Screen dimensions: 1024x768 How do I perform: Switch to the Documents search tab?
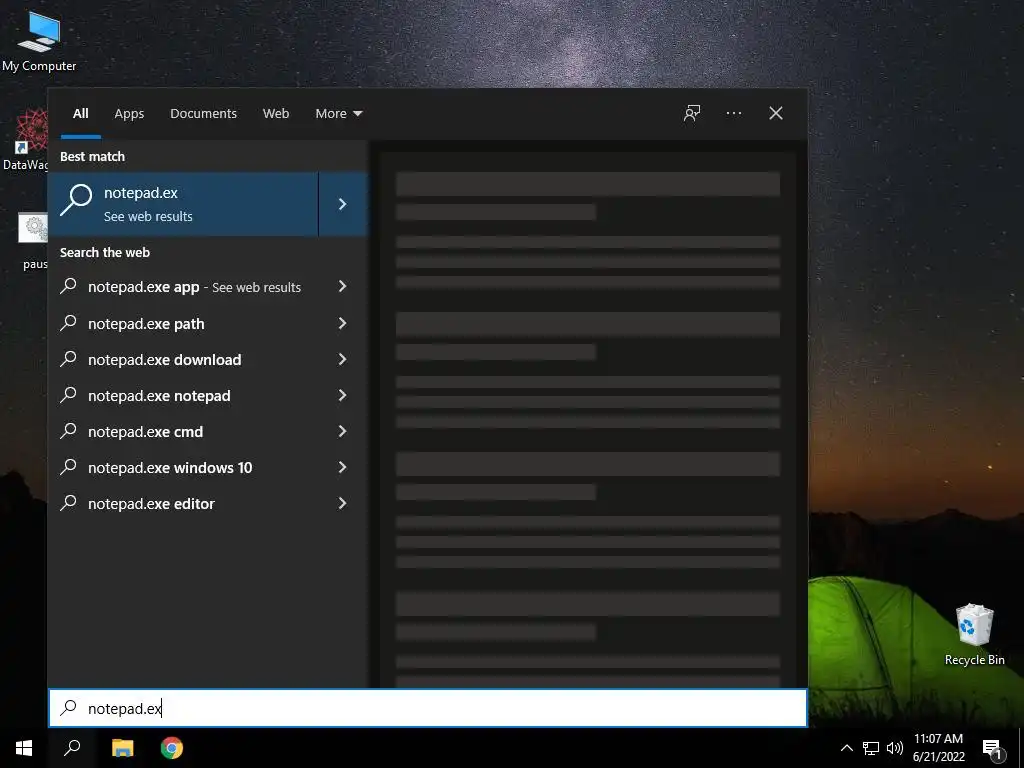pyautogui.click(x=203, y=114)
